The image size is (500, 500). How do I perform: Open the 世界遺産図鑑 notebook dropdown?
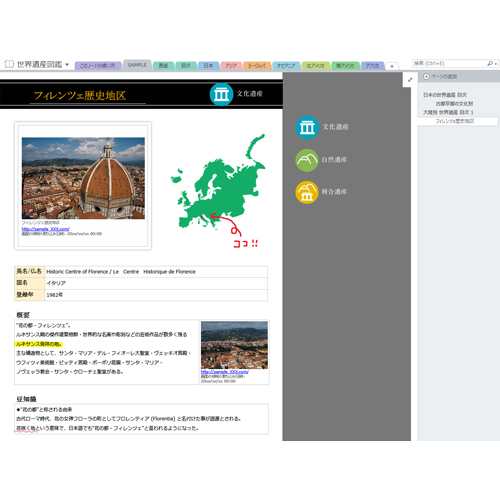tap(67, 64)
